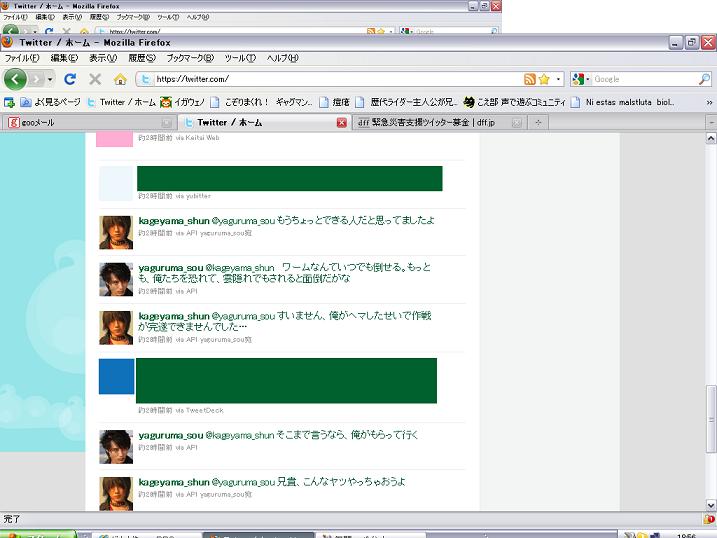Viewport: 717px width, 538px height.
Task: Open the Twitter / ホーム bookmark
Action: click(x=121, y=102)
